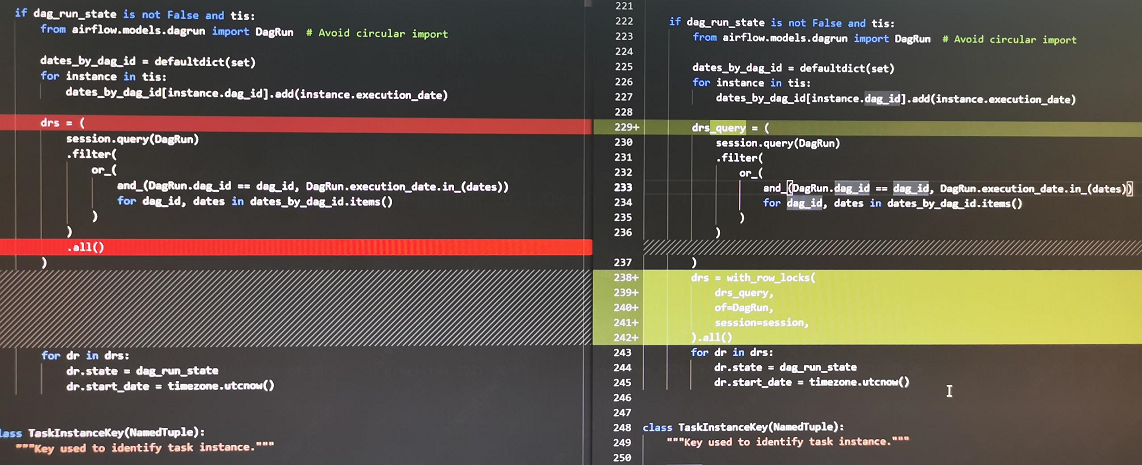1142x465 pixels.
Task: Select line number 232 in the gutter
Action: (x=624, y=173)
